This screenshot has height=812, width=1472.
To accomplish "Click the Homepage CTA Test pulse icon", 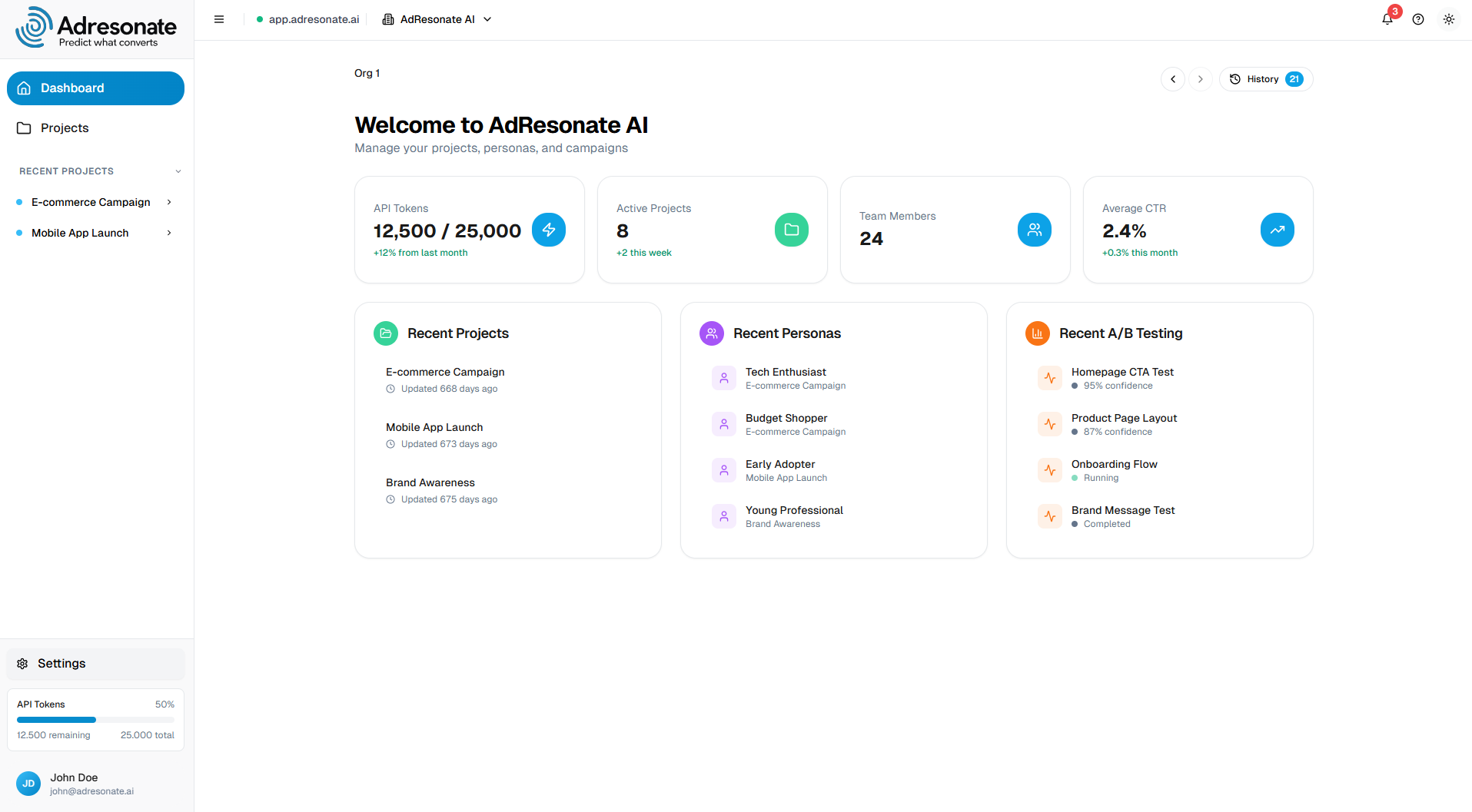I will click(x=1049, y=377).
